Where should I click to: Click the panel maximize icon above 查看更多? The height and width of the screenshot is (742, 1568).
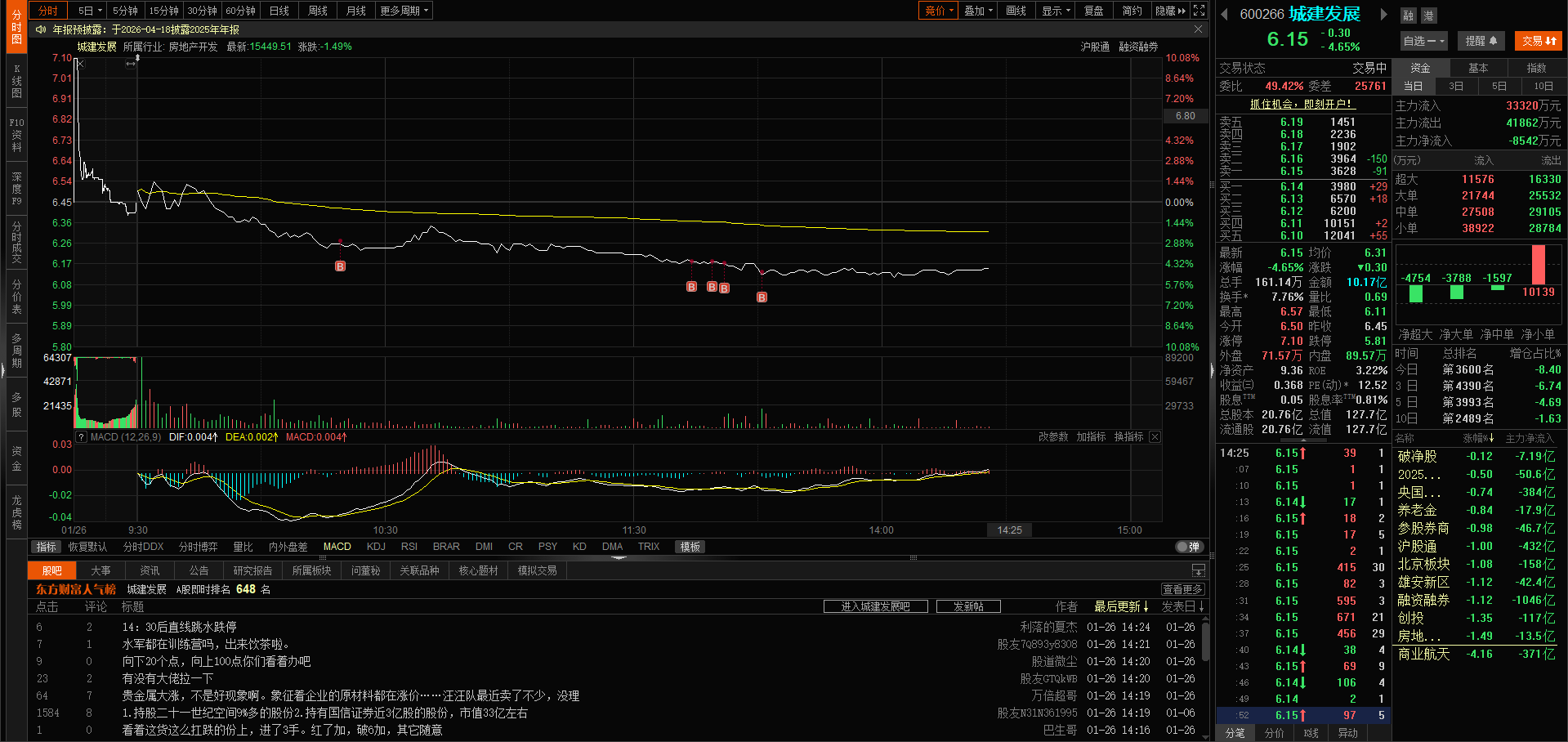(1198, 570)
